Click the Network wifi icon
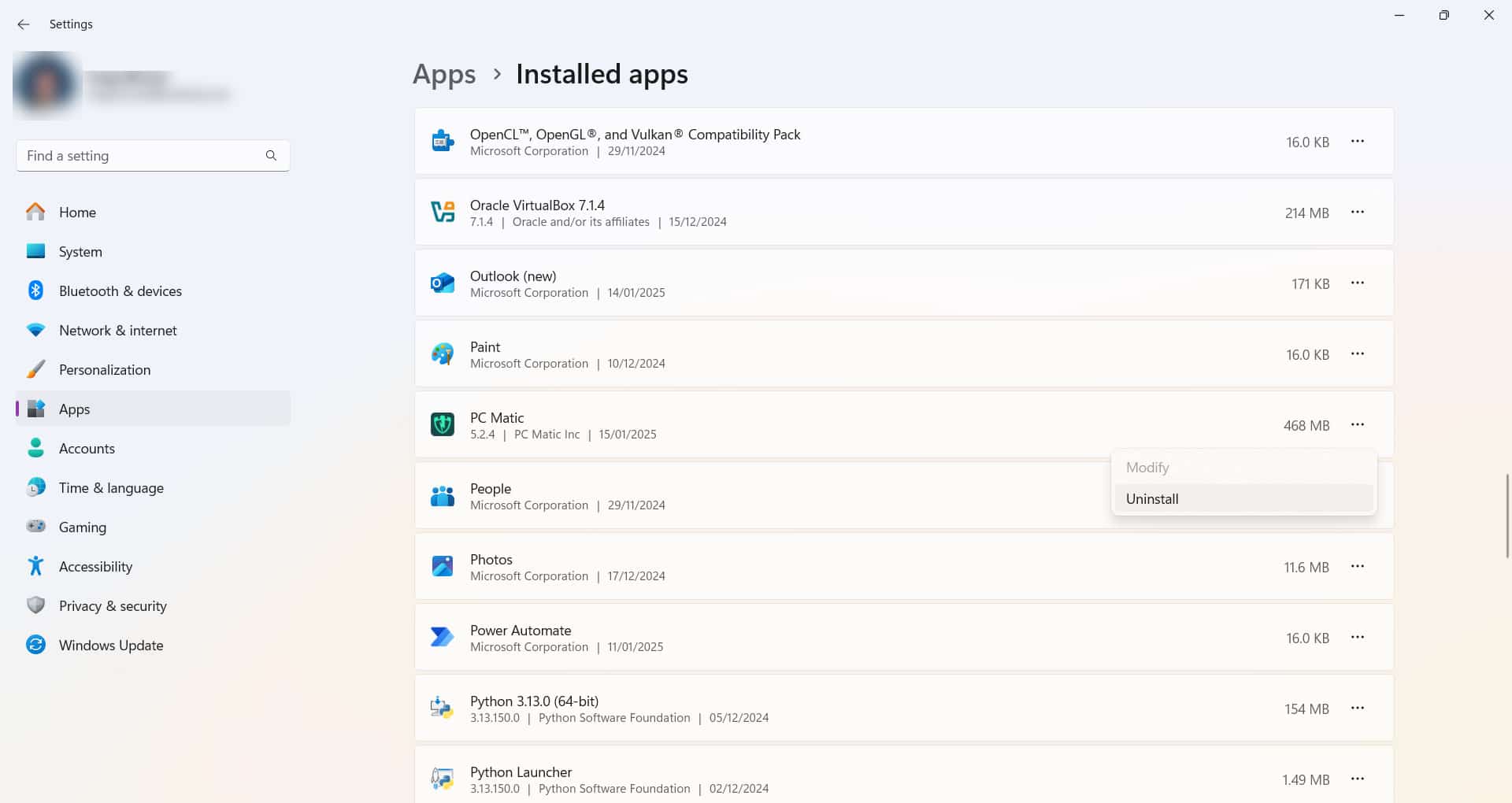The width and height of the screenshot is (1512, 803). click(x=35, y=330)
